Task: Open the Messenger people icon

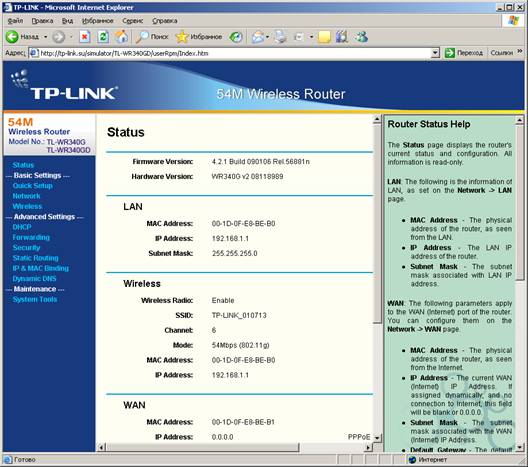Action: pos(361,37)
